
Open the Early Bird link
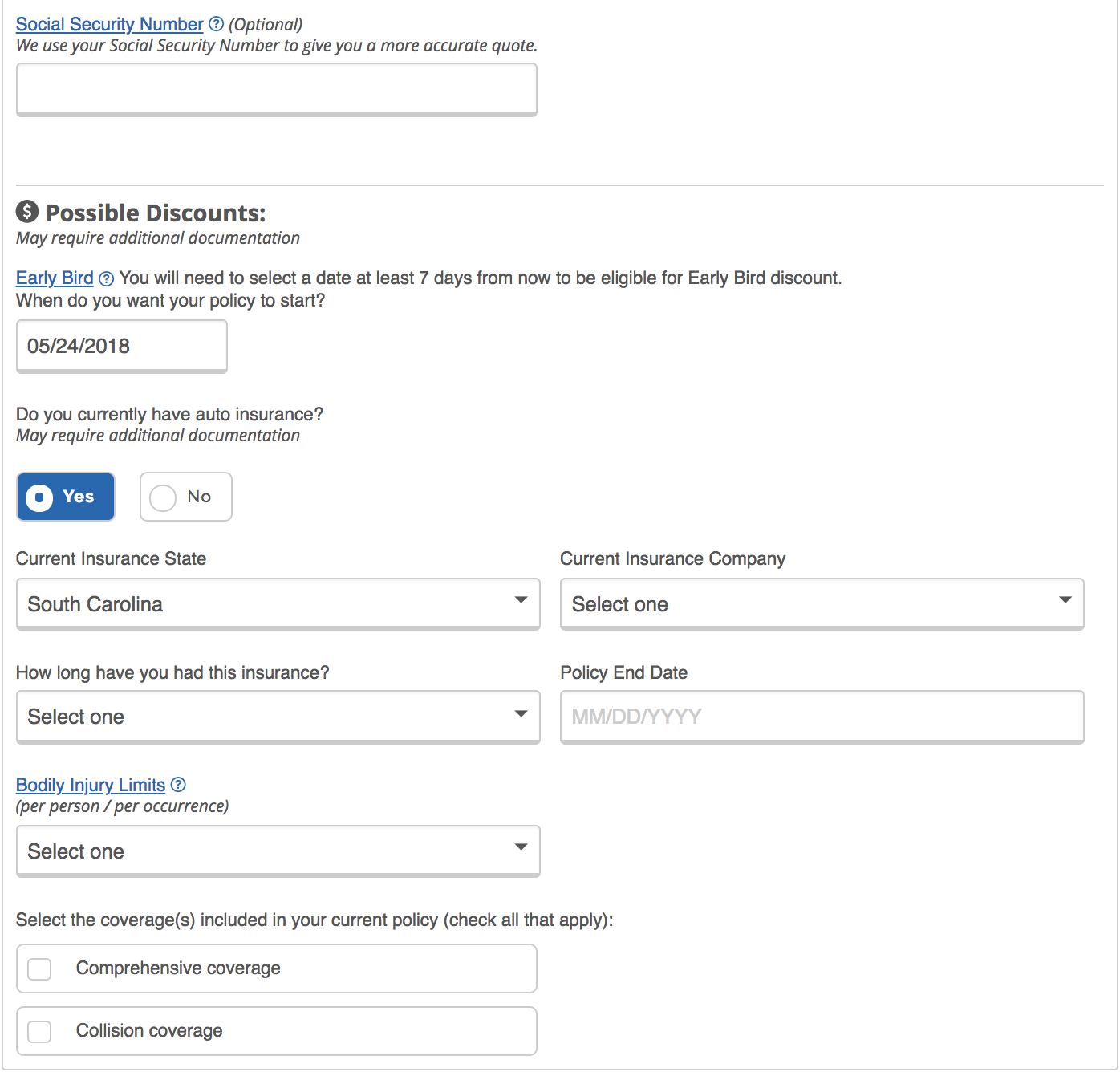55,278
